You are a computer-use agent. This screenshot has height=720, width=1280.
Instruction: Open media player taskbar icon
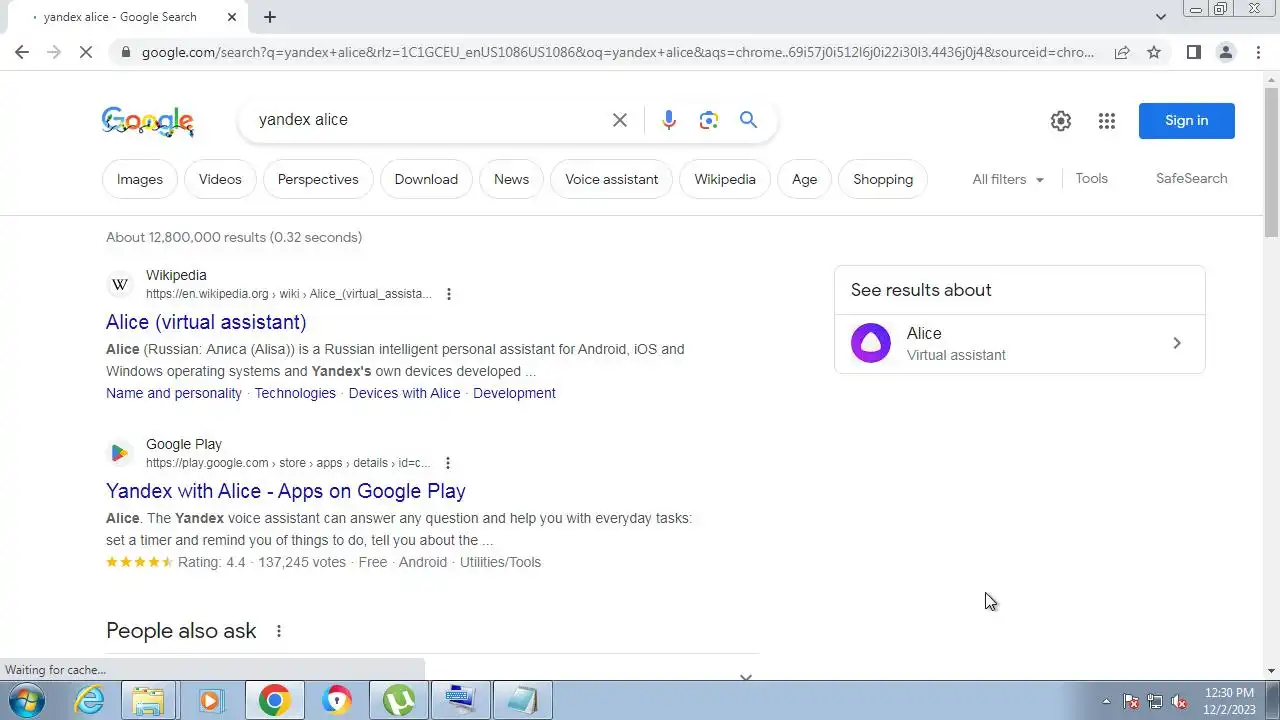coord(210,700)
